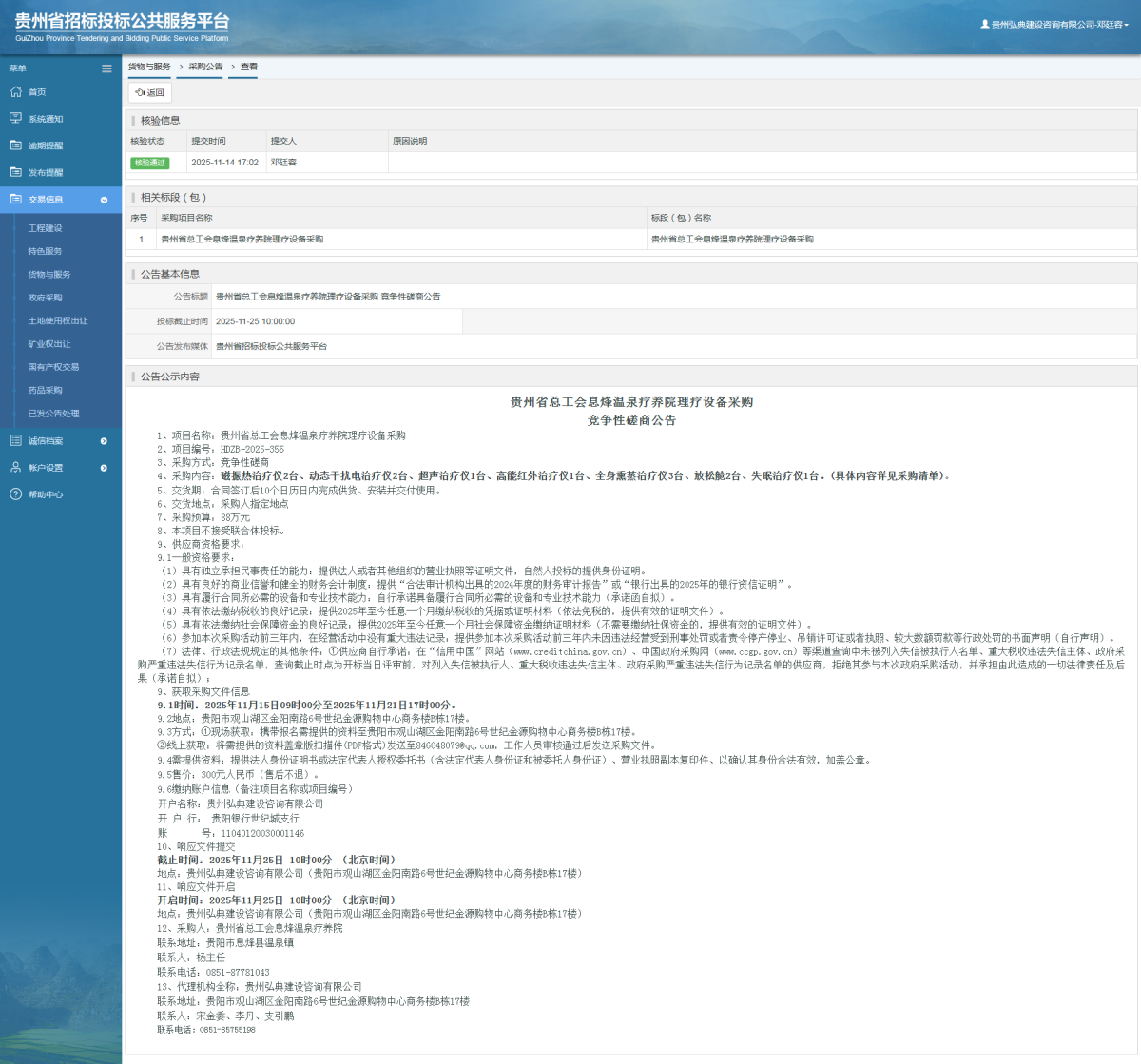Expand the 帐户设置 submenu arrow
Screen dimensions: 1141x1064
[104, 468]
